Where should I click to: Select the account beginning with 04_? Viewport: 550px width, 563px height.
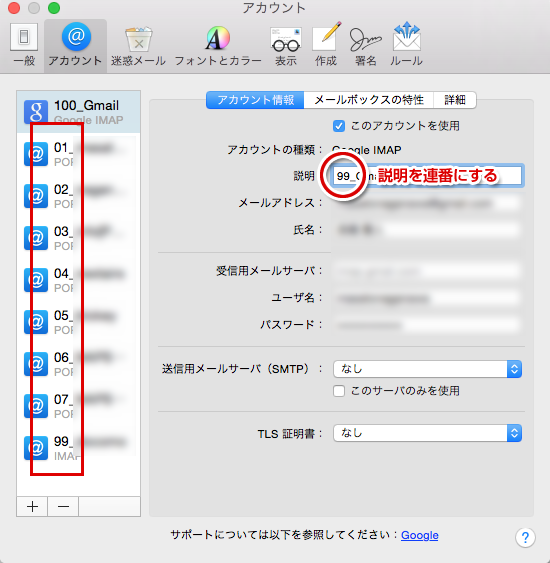79,280
